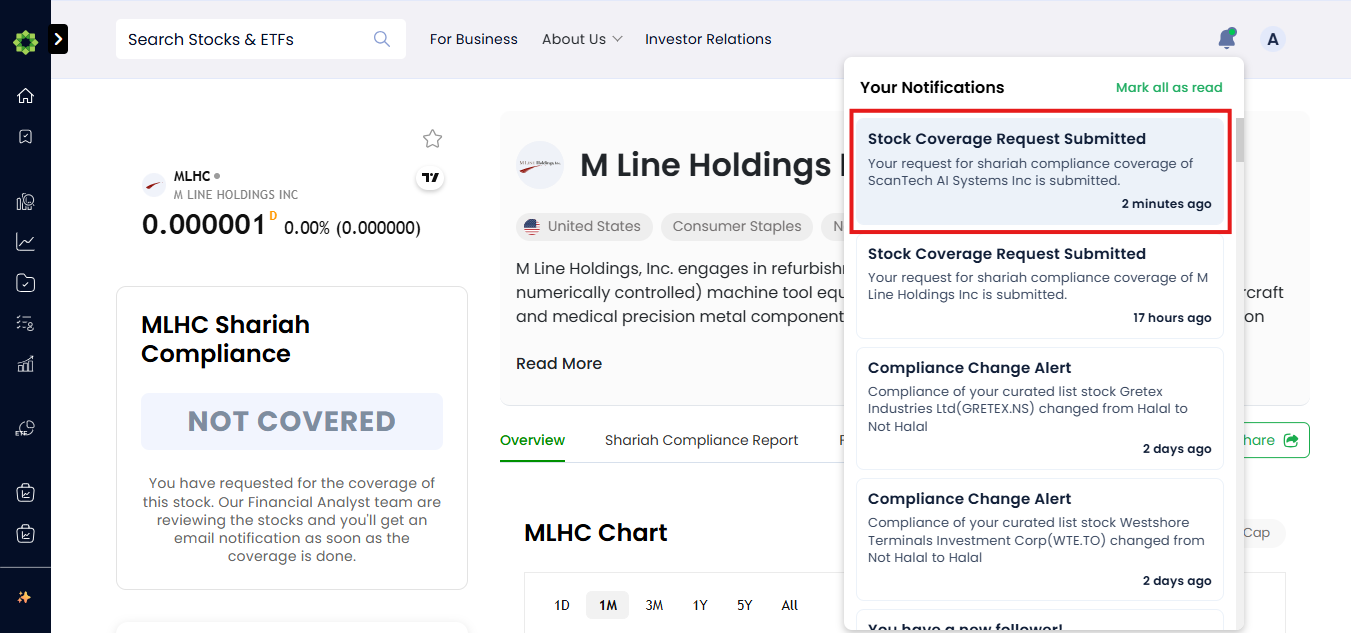Open the For Business link
Image resolution: width=1351 pixels, height=633 pixels.
[x=474, y=39]
